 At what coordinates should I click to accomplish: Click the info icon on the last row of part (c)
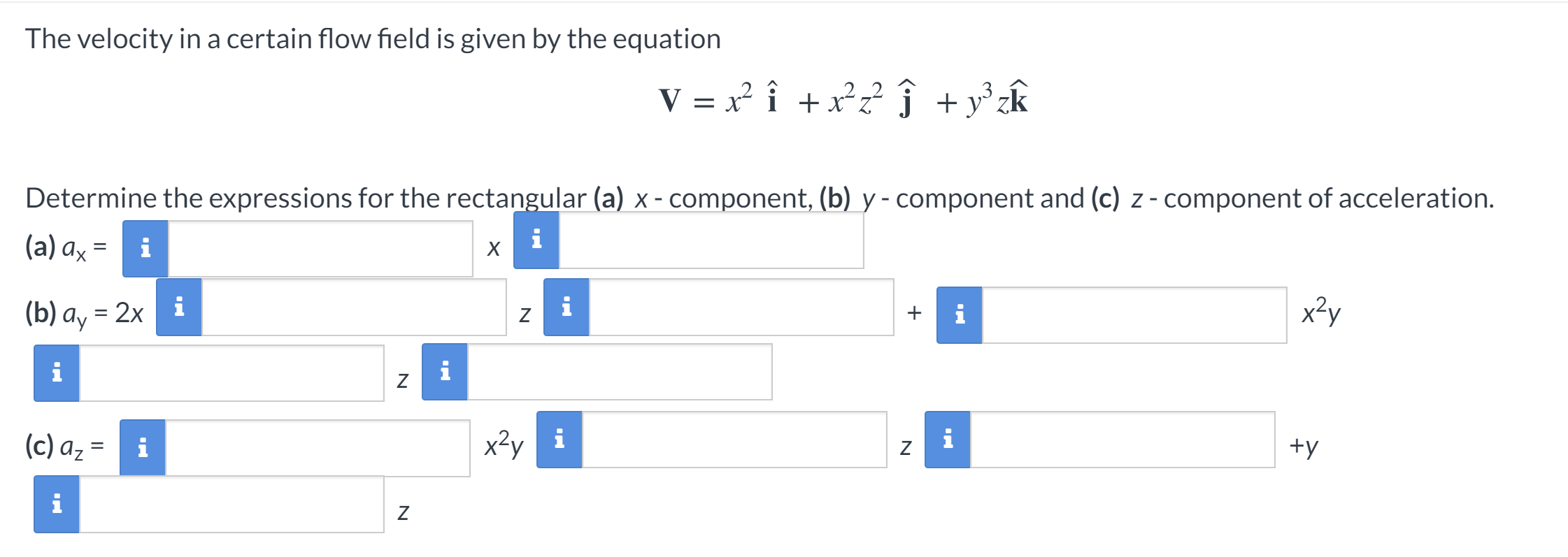[x=56, y=506]
